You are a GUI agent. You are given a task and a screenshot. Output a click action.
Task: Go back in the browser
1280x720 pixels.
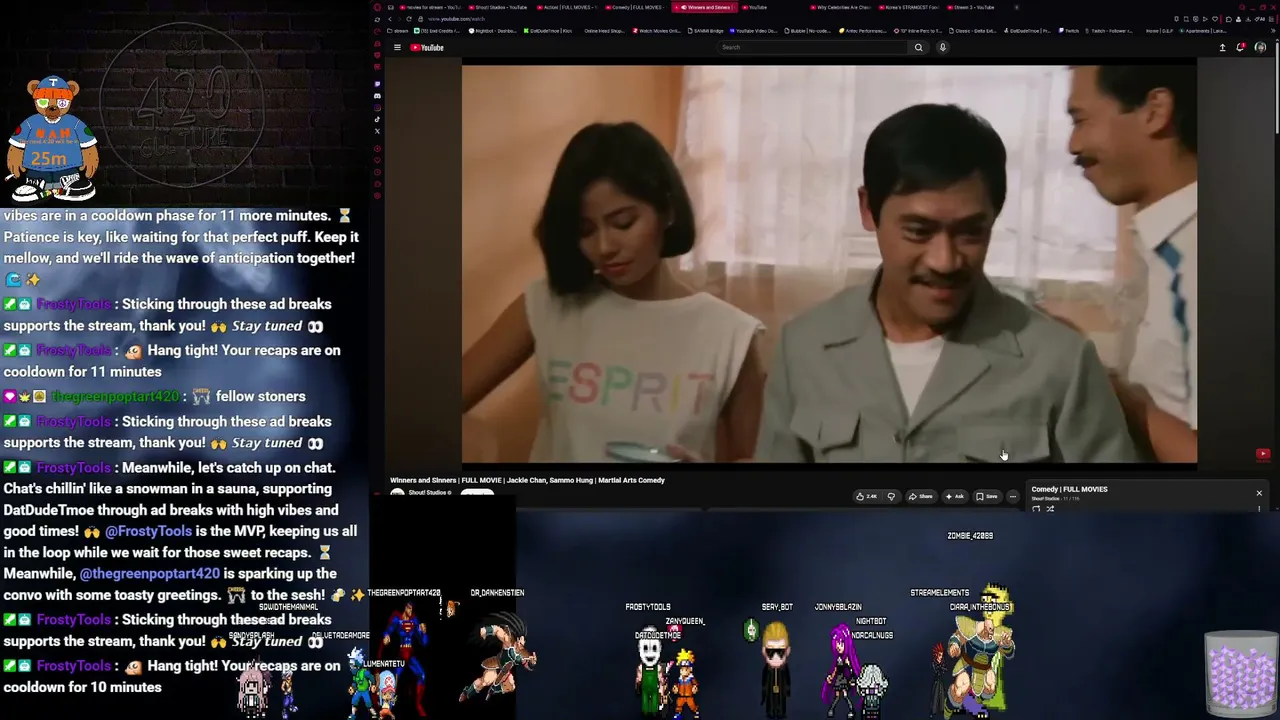390,19
